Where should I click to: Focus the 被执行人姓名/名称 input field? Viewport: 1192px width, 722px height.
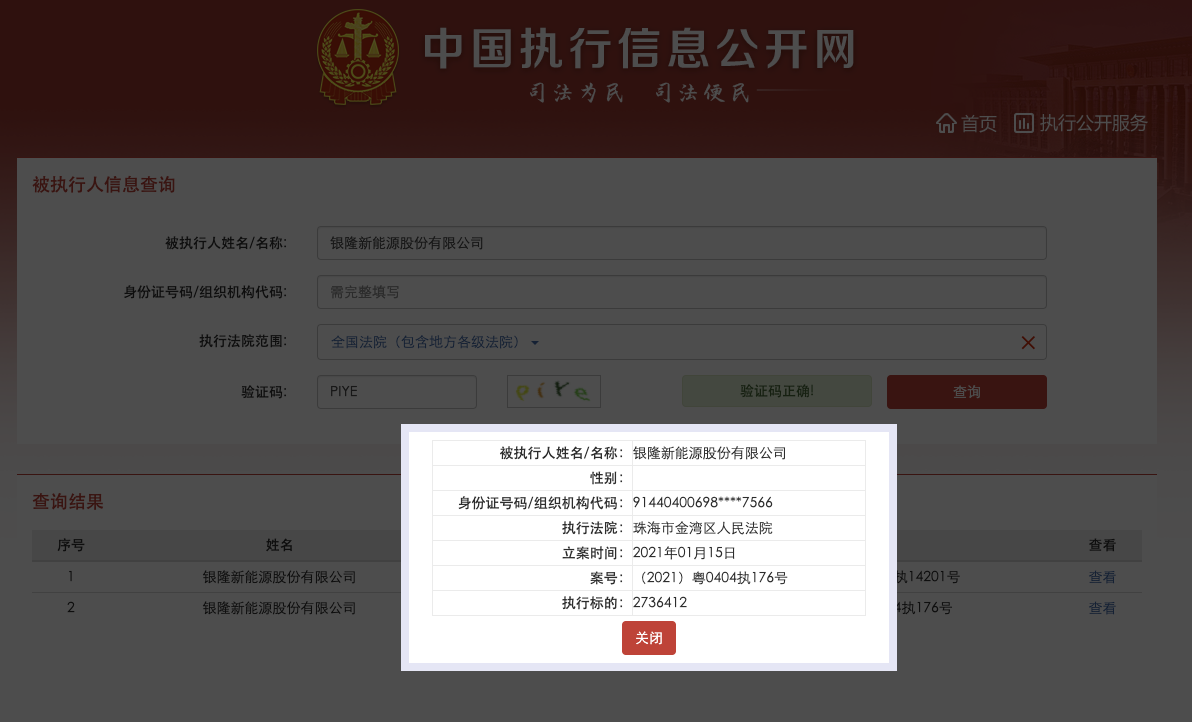(681, 243)
